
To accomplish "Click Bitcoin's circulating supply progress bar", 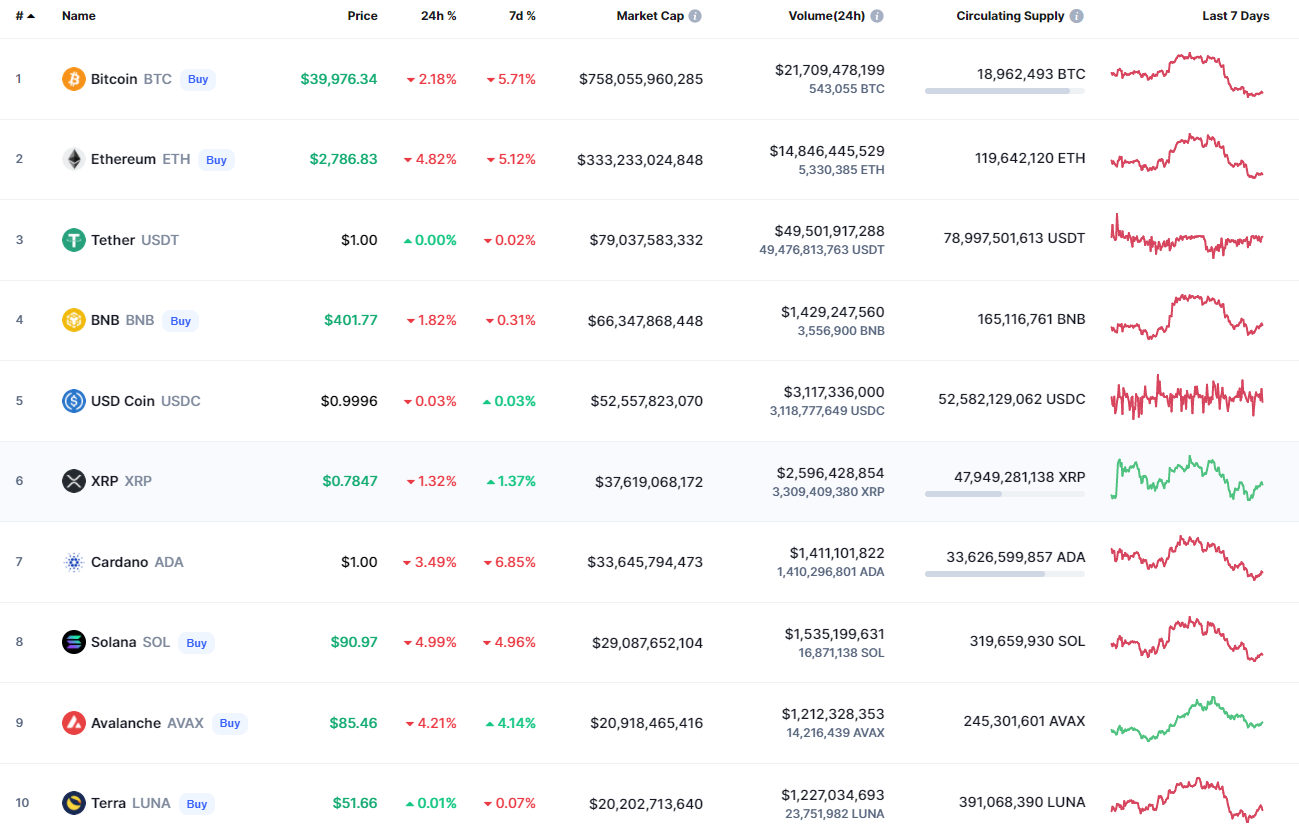I will coord(1004,91).
